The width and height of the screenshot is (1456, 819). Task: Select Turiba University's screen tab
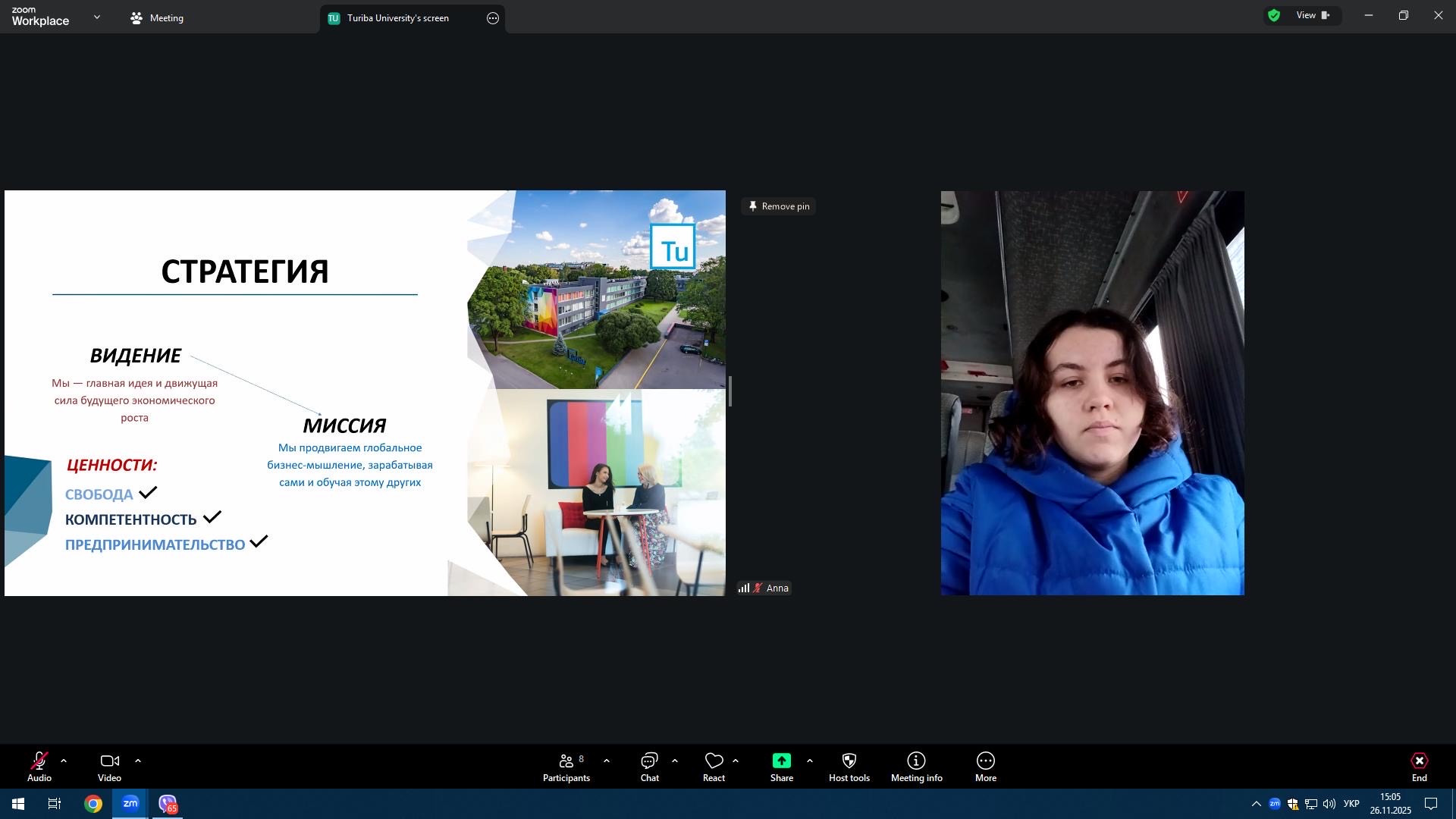click(397, 18)
